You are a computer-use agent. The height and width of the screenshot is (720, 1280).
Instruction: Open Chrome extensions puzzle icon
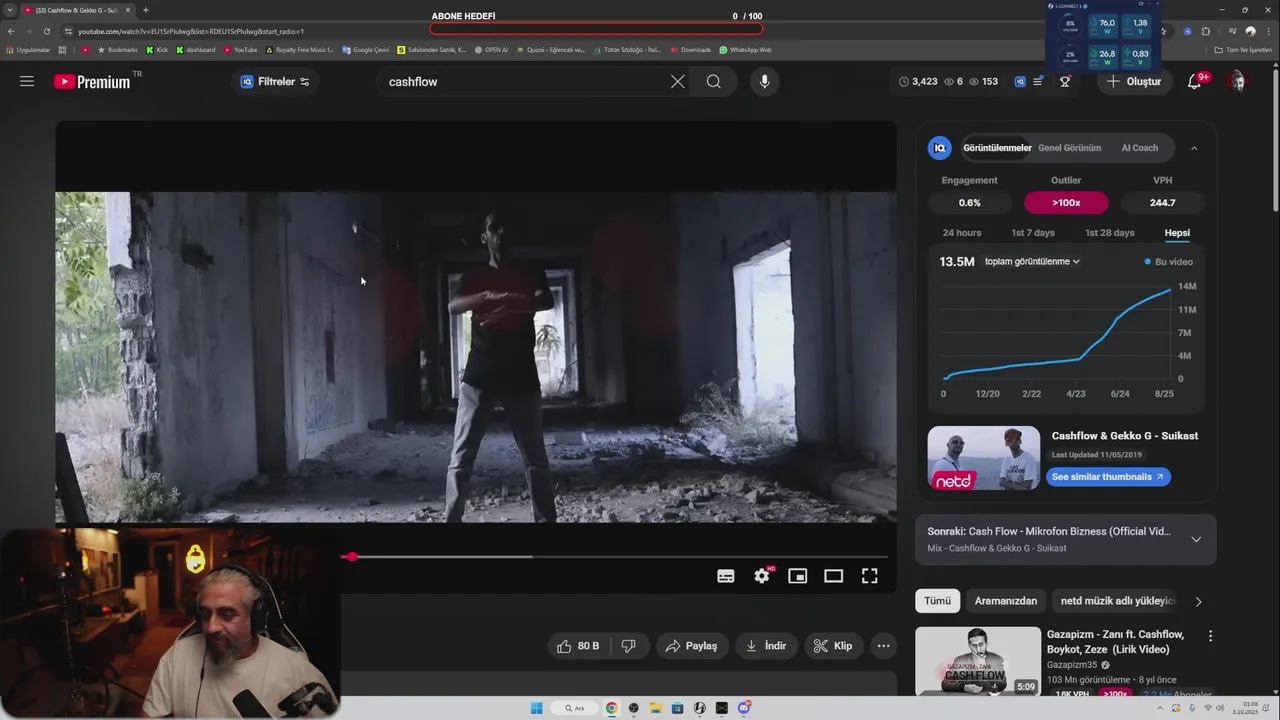point(1206,31)
